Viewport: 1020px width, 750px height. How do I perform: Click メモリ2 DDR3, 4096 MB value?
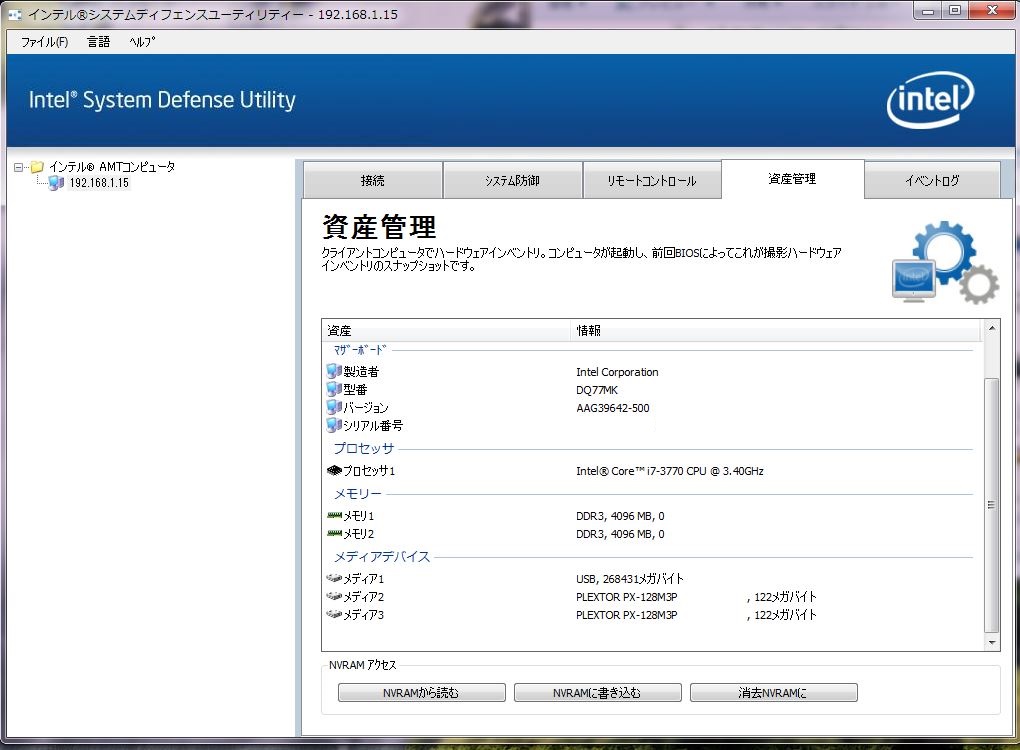[620, 534]
